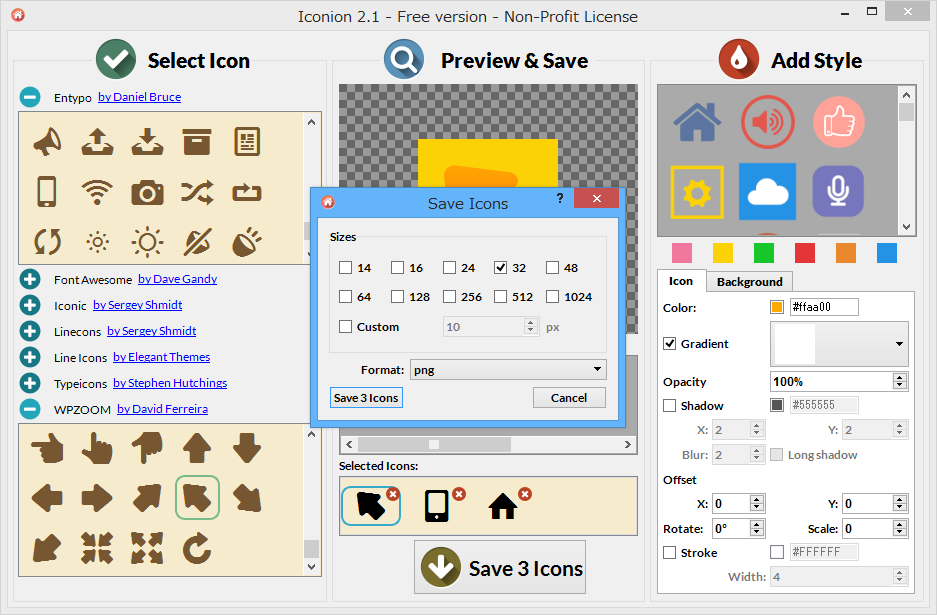Select the megaphone icon in Entypo
The height and width of the screenshot is (615, 937).
(47, 142)
